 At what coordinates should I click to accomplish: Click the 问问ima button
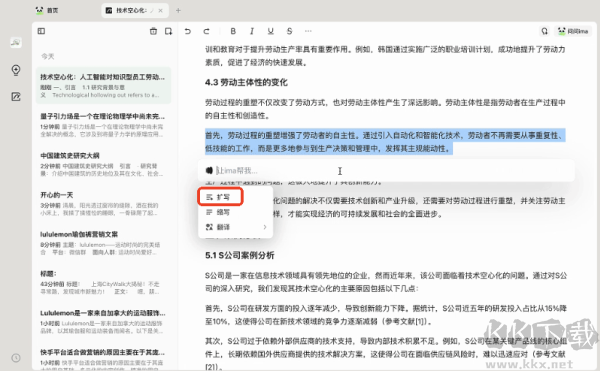[x=573, y=31]
